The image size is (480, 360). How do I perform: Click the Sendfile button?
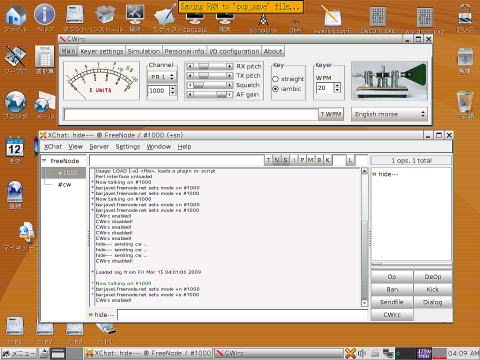coord(392,302)
